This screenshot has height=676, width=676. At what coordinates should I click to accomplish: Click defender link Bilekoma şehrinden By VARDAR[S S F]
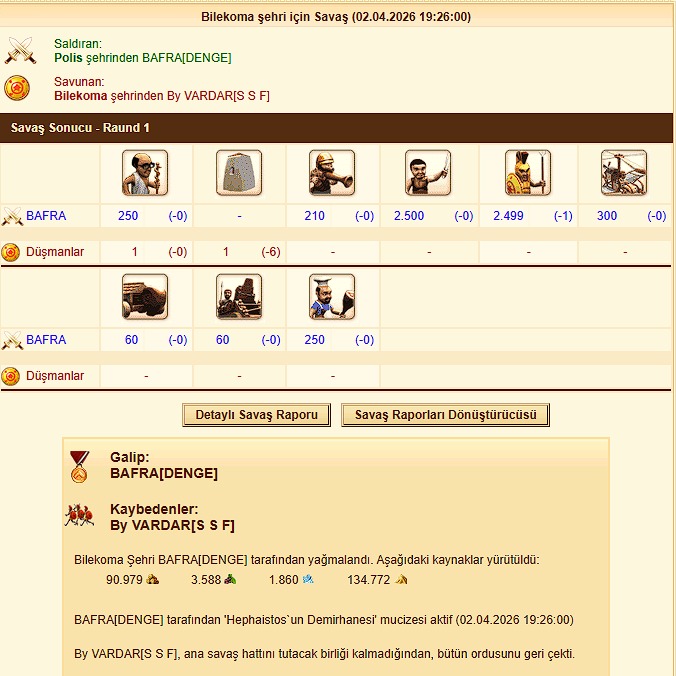pyautogui.click(x=162, y=96)
